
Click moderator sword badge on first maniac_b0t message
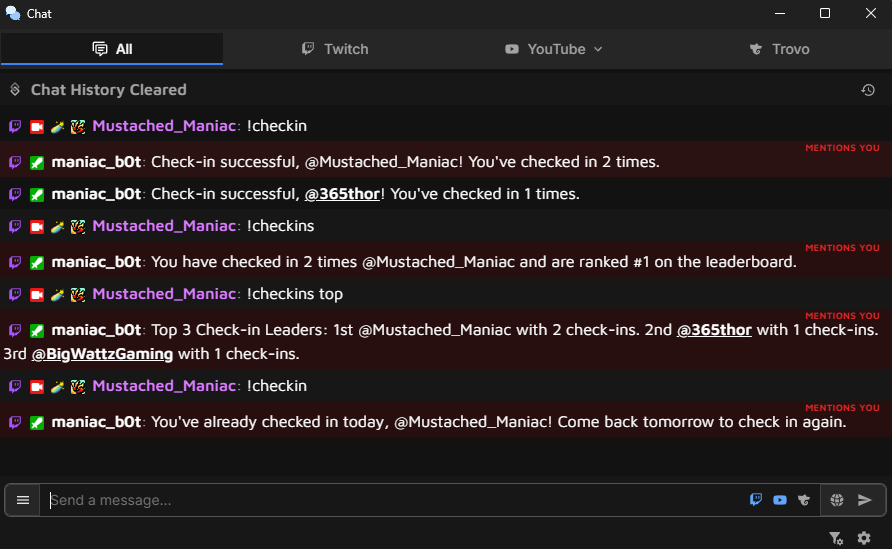[37, 162]
